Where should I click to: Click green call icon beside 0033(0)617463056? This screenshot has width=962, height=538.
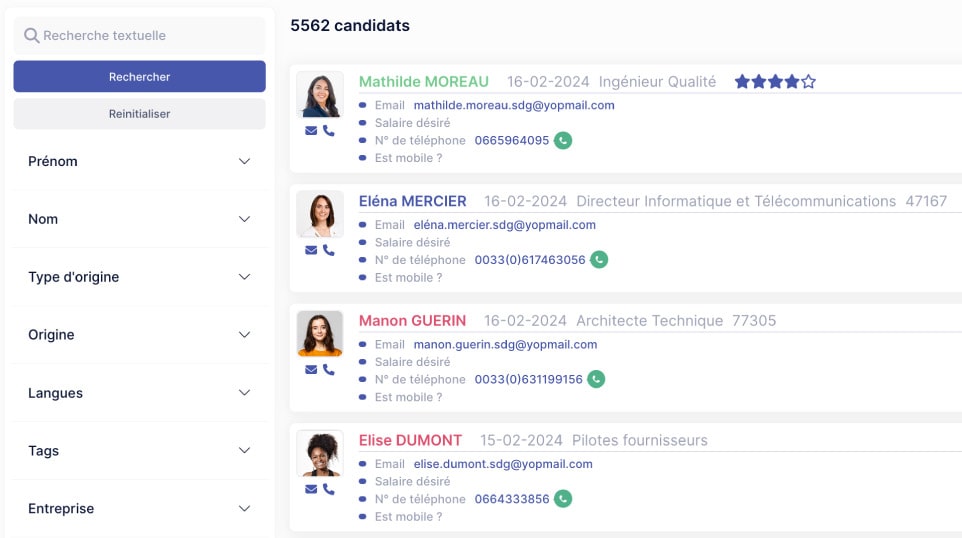599,260
